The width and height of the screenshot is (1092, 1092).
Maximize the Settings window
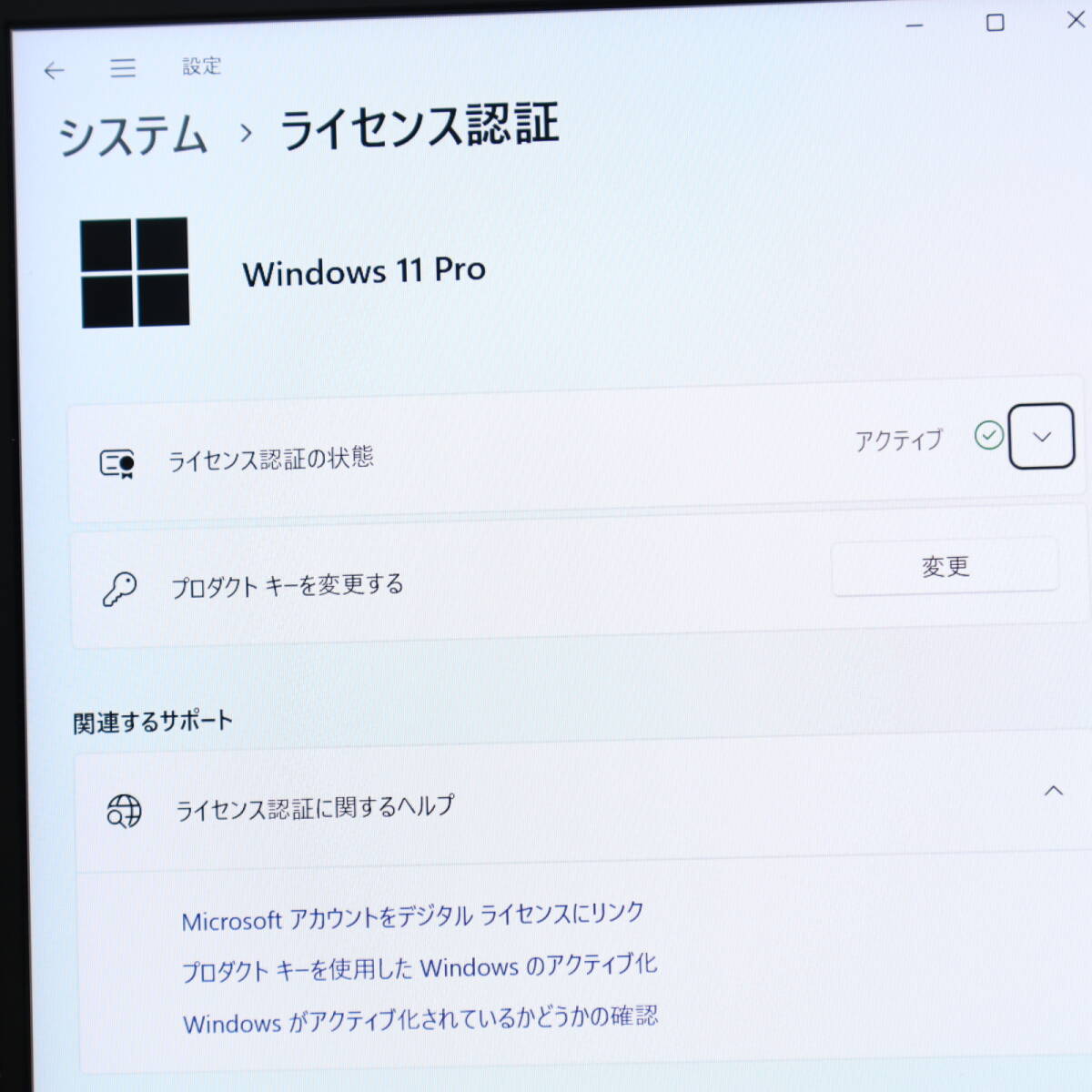click(x=996, y=22)
